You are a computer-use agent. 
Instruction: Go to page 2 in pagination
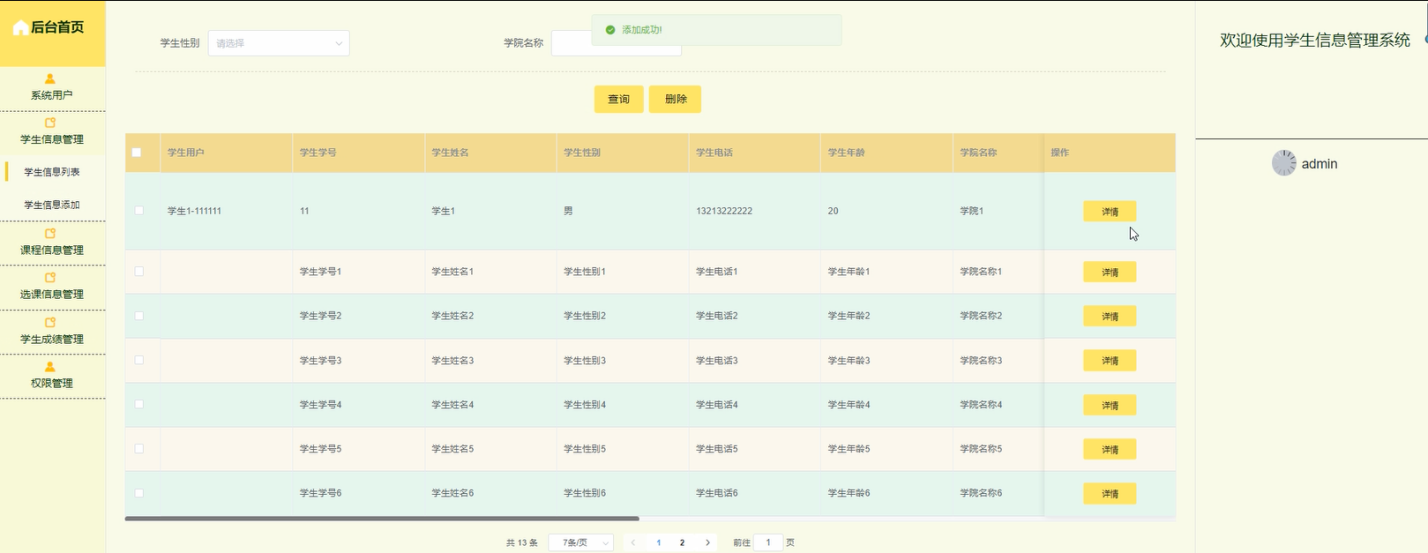click(x=682, y=542)
